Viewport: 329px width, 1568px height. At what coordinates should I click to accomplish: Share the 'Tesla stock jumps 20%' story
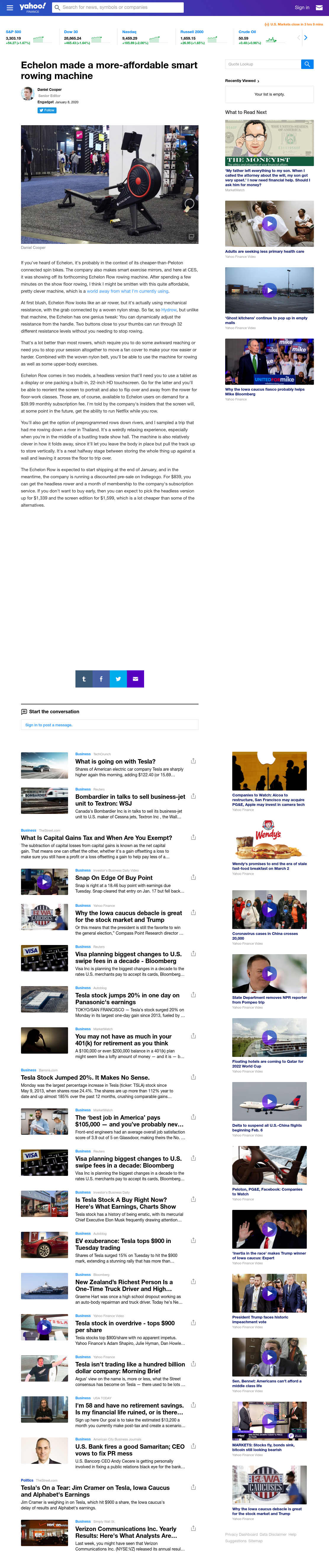193,995
